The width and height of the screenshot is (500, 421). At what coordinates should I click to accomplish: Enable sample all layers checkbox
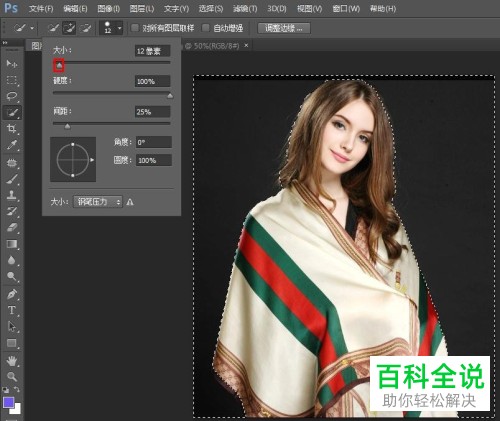135,28
